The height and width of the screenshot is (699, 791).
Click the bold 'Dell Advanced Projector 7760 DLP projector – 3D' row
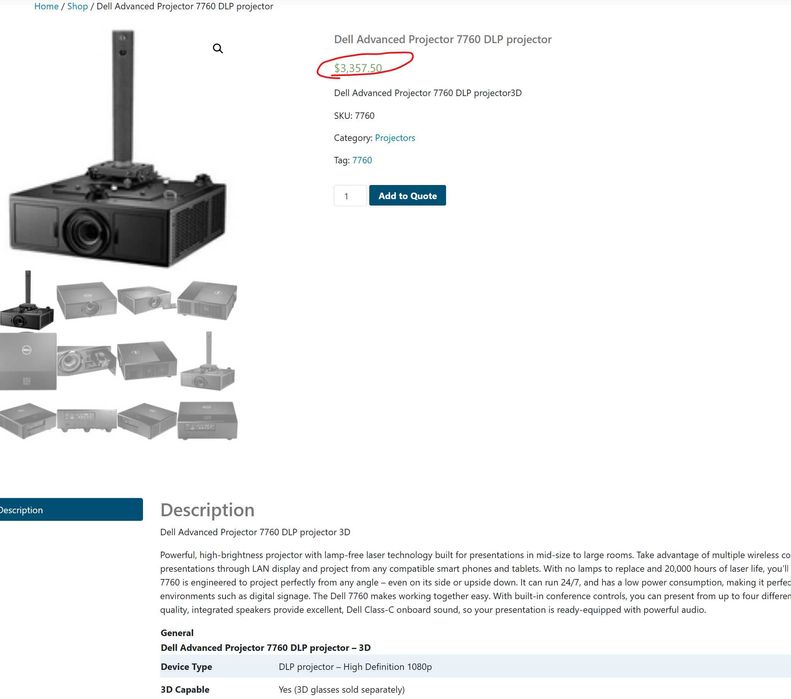click(x=265, y=648)
